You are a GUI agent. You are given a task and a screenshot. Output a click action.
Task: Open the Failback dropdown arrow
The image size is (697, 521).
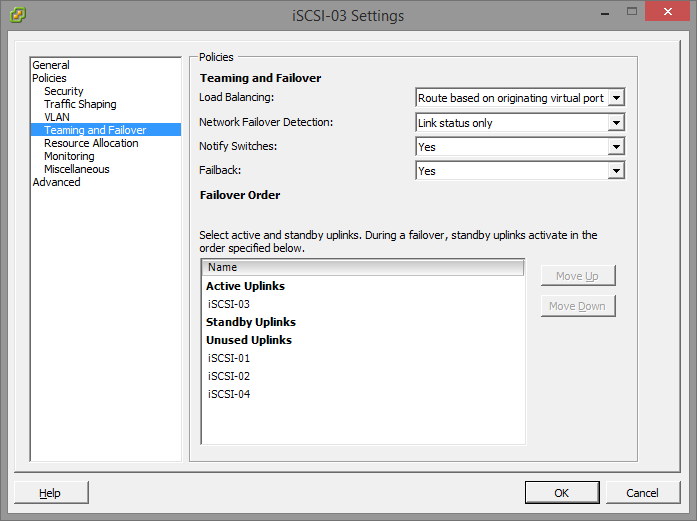[x=616, y=171]
